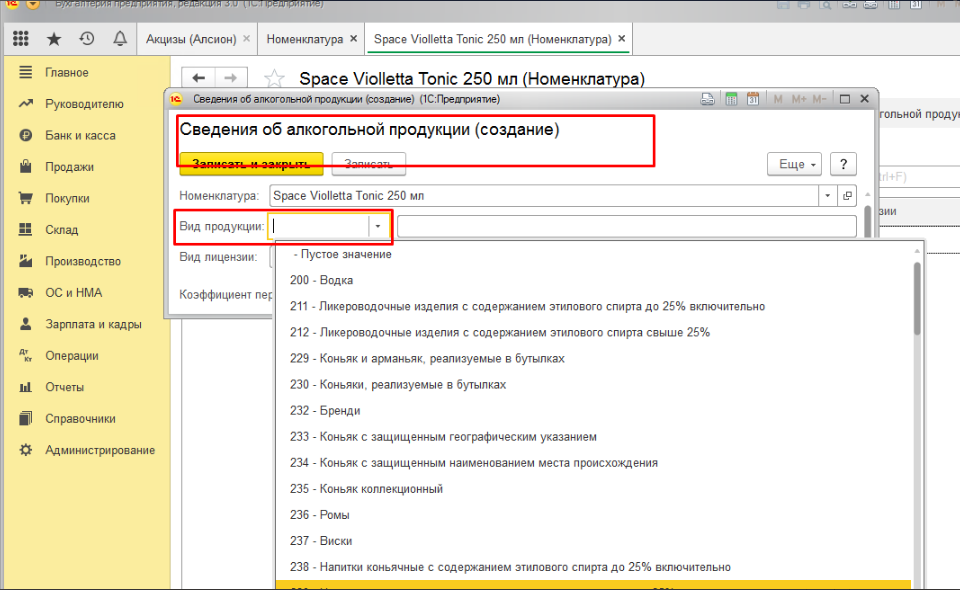Collapse the Вид продукции dropdown arrow
The width and height of the screenshot is (960, 590).
pyautogui.click(x=378, y=226)
